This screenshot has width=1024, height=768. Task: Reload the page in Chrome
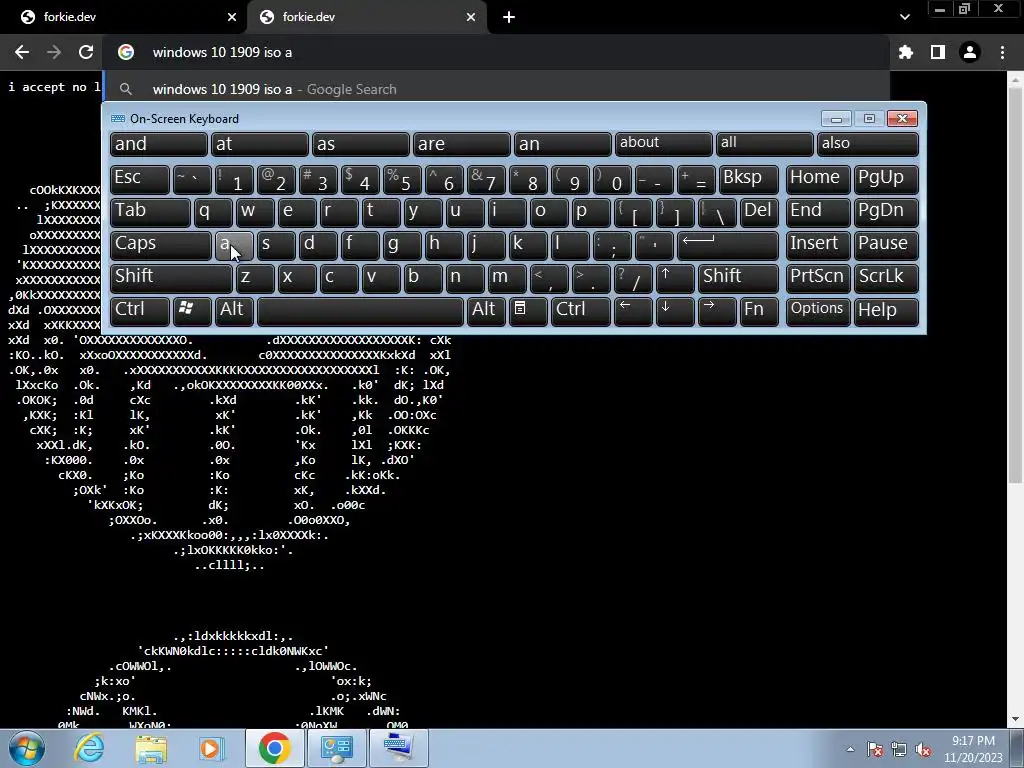[x=86, y=52]
